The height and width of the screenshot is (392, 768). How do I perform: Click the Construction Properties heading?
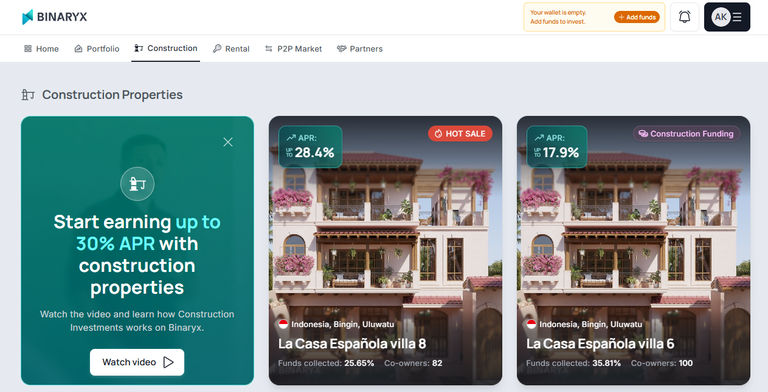click(112, 95)
